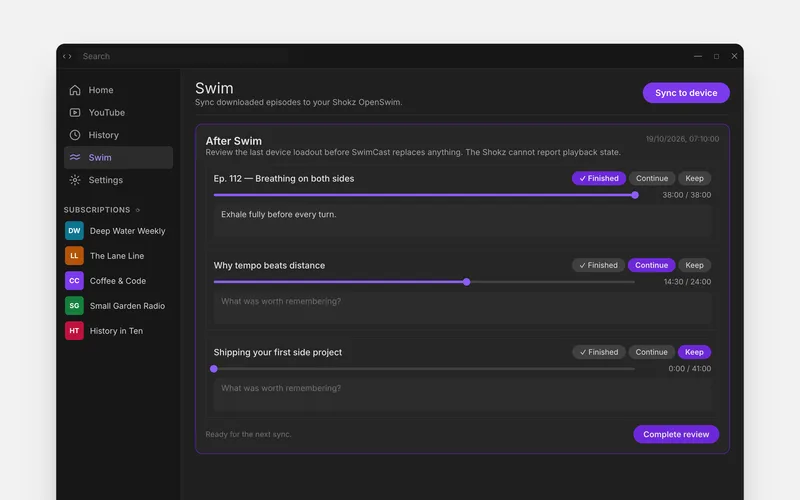Click notes field under Why tempo beats distance

[462, 308]
